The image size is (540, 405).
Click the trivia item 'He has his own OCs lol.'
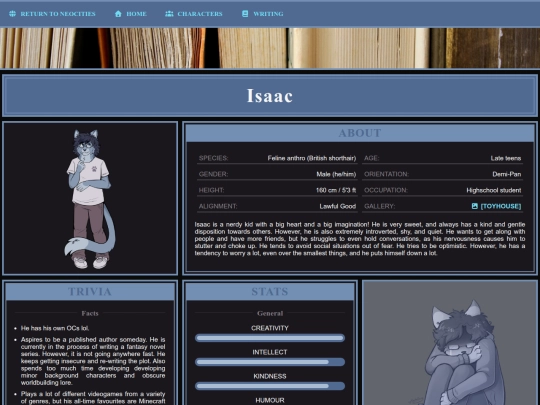(x=55, y=328)
